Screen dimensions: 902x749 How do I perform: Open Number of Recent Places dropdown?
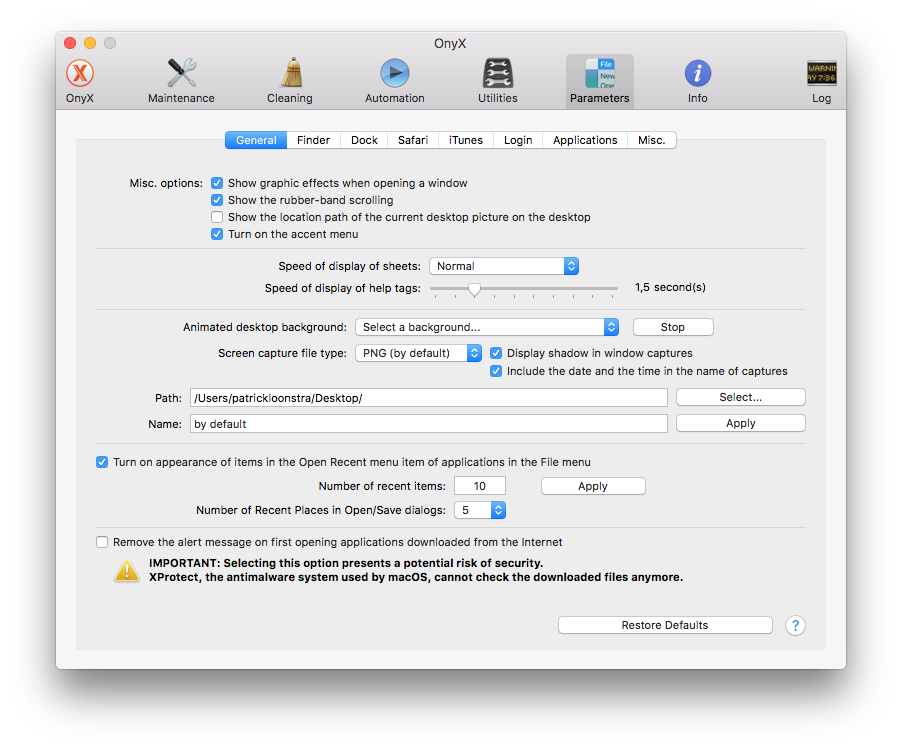click(x=480, y=510)
